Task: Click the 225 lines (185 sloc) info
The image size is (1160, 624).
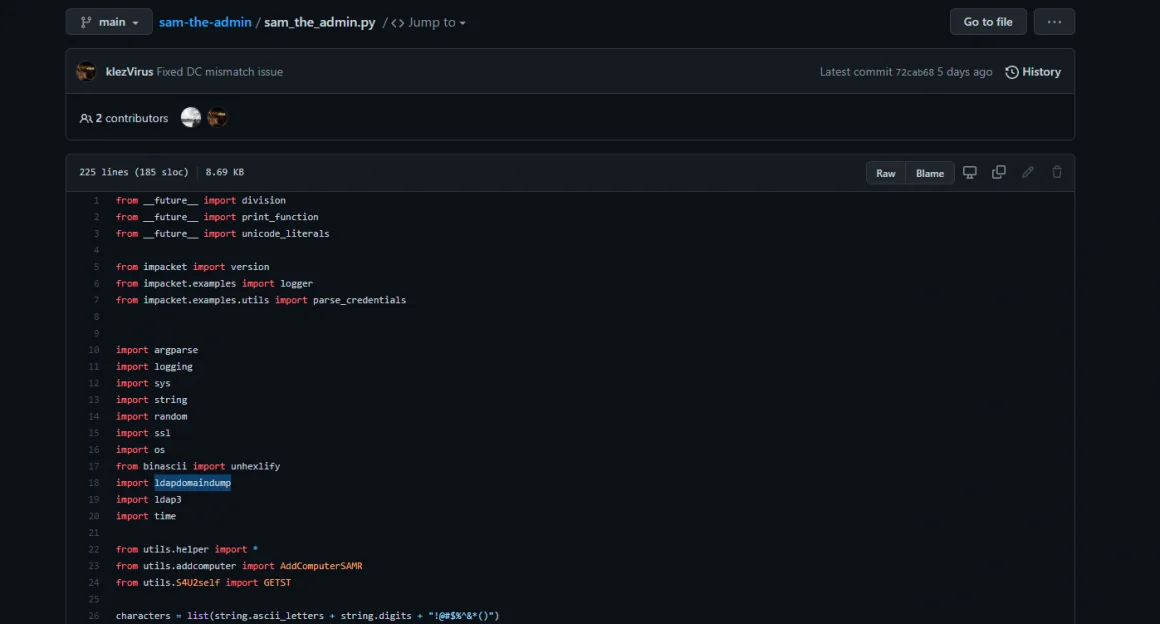Action: pyautogui.click(x=134, y=172)
